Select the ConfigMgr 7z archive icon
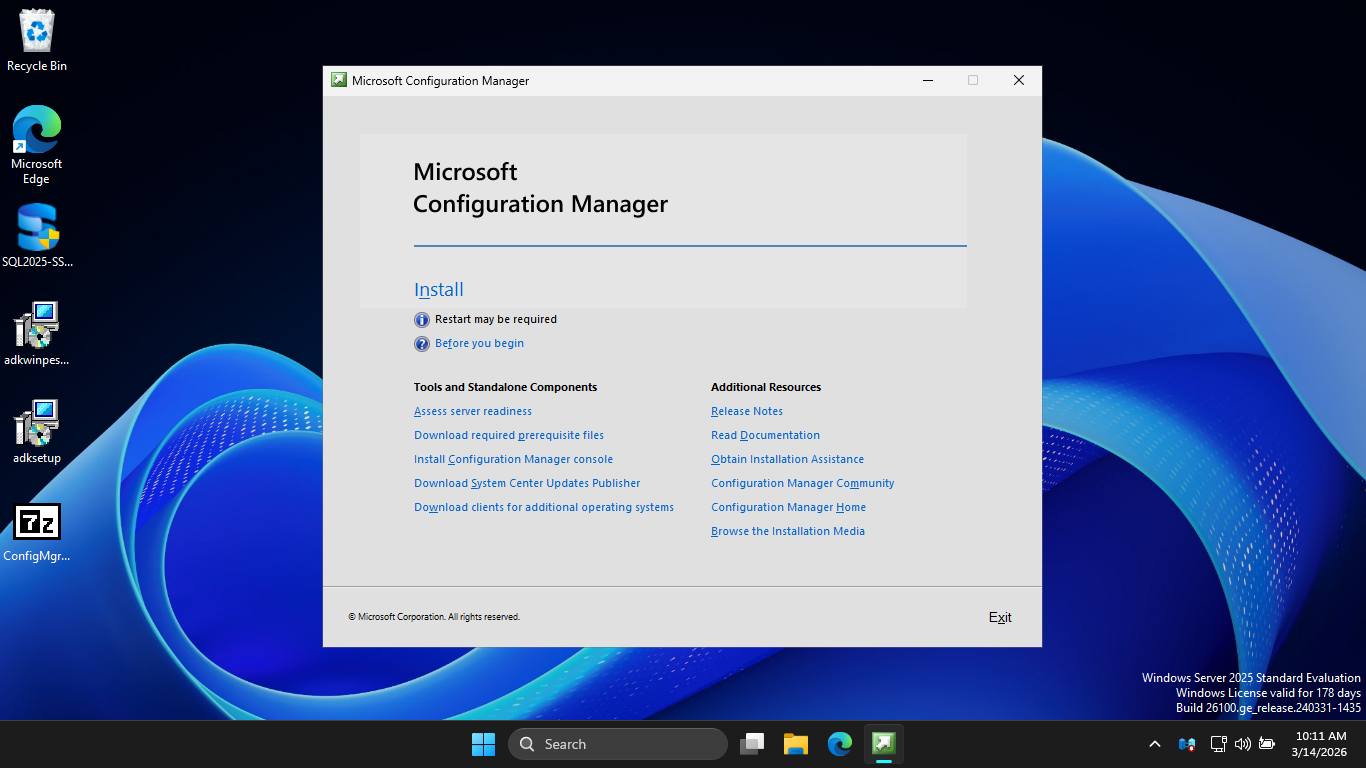The height and width of the screenshot is (768, 1366). (37, 530)
